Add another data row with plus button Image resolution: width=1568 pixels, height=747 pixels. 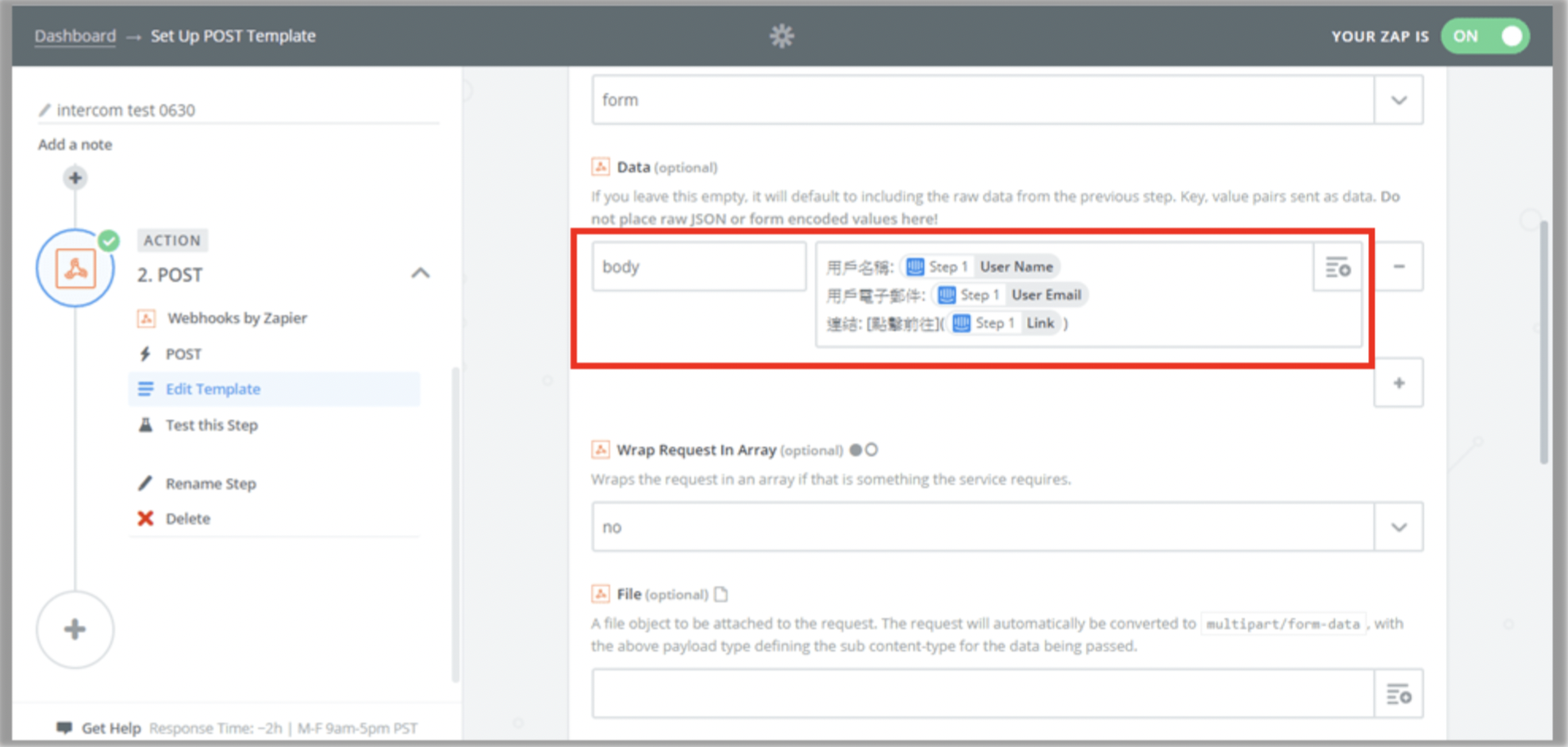1399,383
